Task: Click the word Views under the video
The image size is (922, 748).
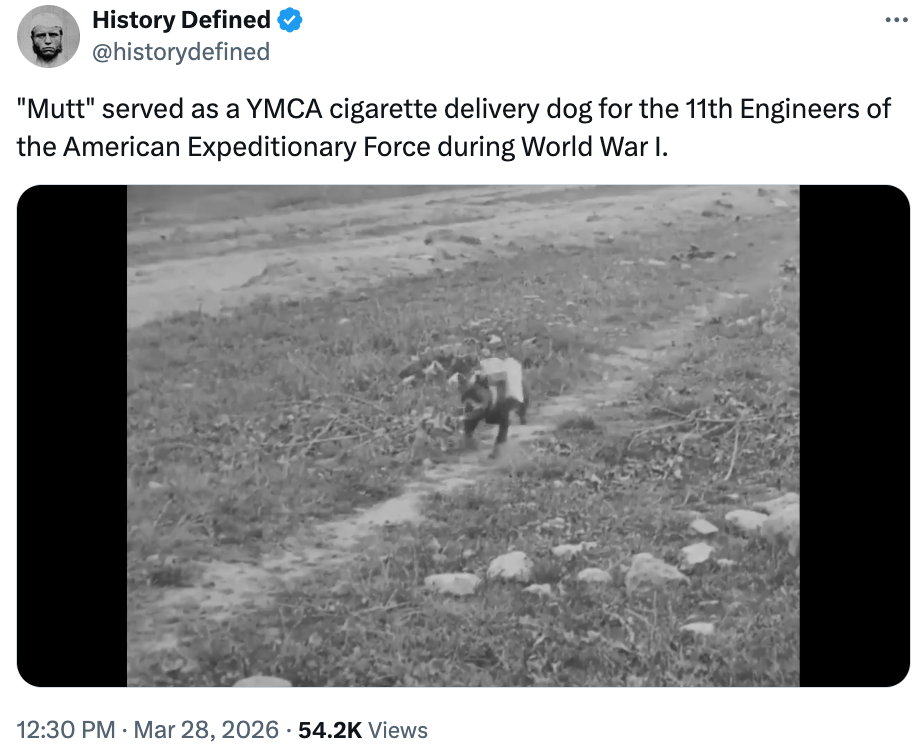Action: pos(398,730)
